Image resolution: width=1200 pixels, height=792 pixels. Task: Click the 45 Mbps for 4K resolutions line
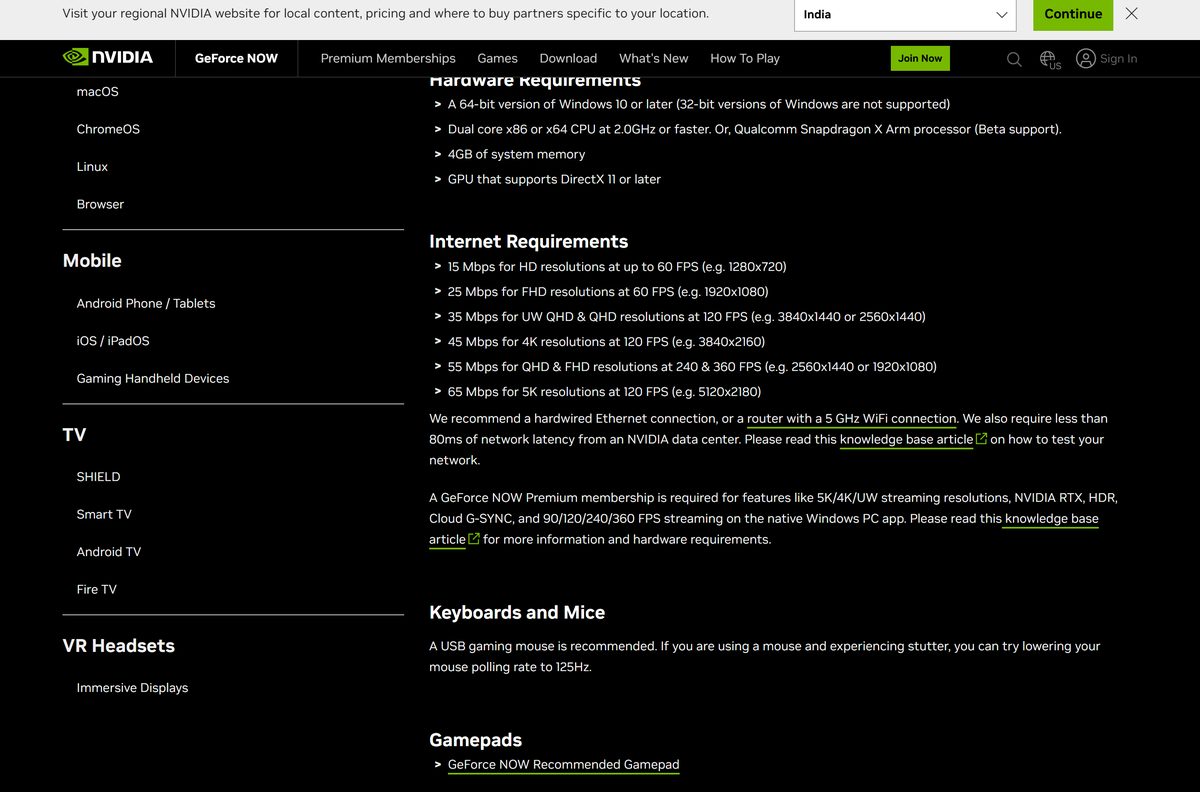click(x=607, y=342)
